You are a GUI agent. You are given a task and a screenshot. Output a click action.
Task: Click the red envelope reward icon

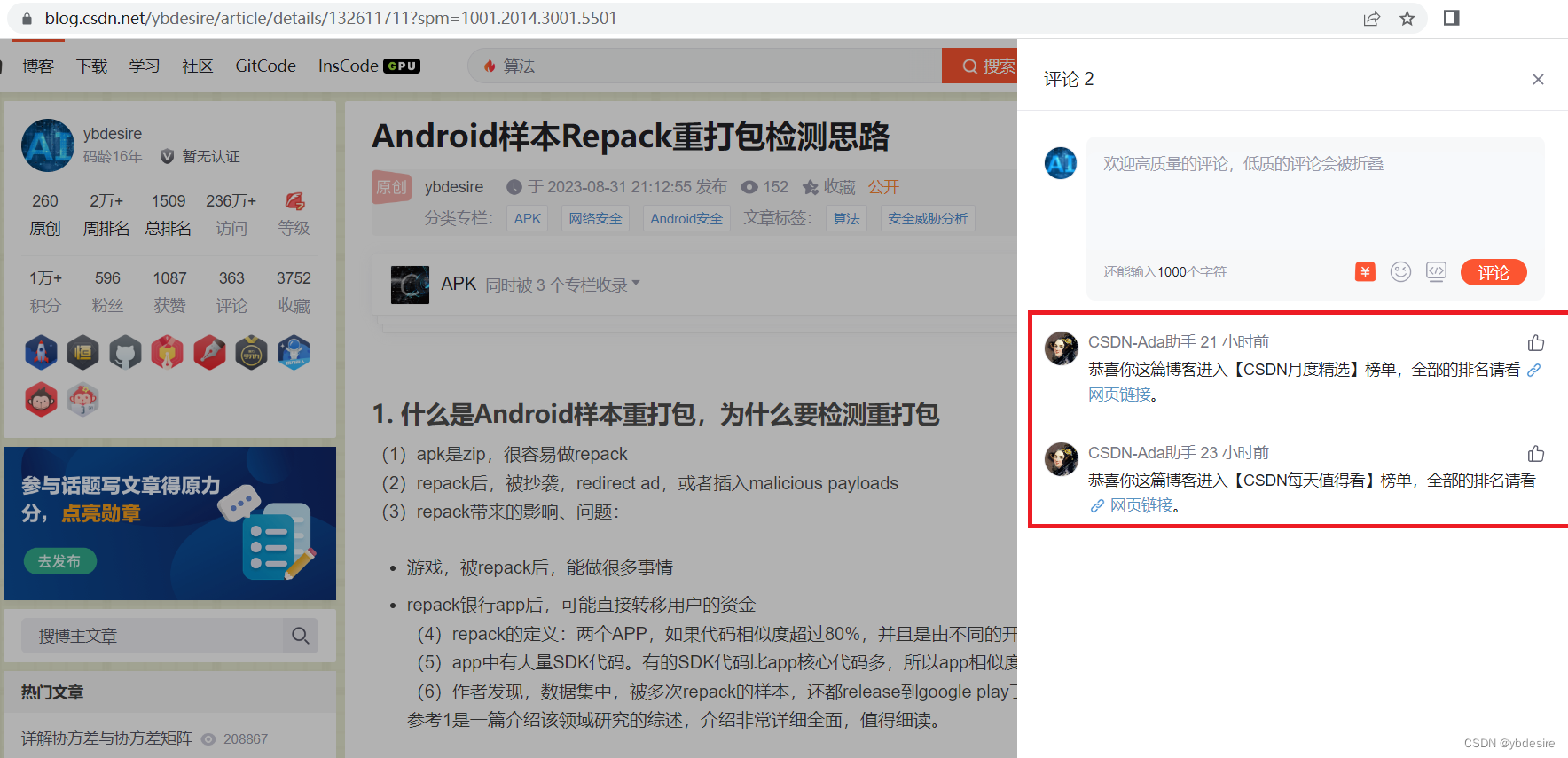(x=1365, y=272)
